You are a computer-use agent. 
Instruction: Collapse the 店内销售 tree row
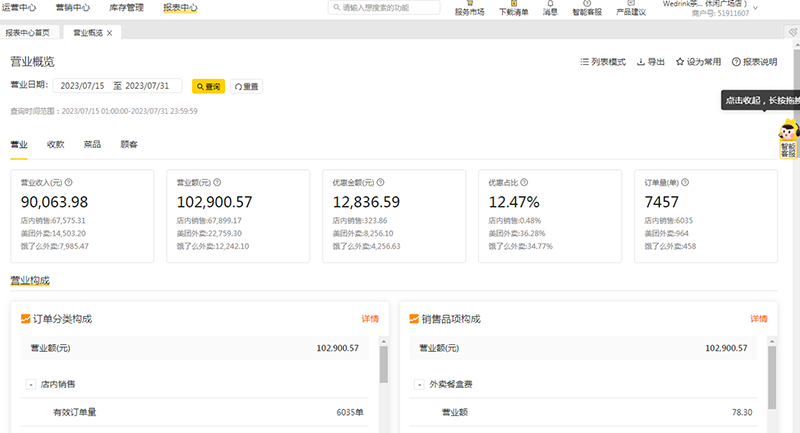[x=31, y=384]
